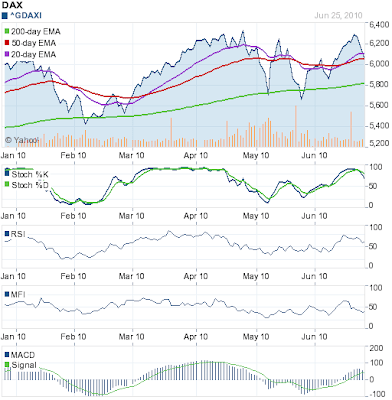
Task: Click Apr 10 under the RSI chart
Action: pos(196,276)
